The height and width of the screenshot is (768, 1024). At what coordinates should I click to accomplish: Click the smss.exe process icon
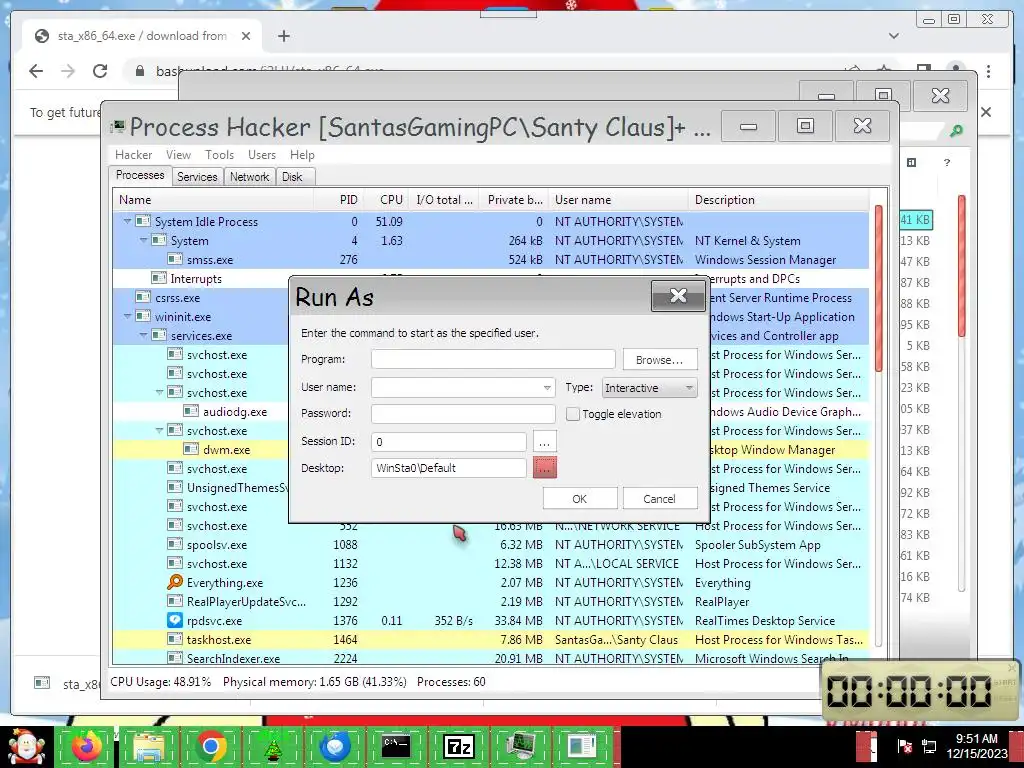point(175,259)
